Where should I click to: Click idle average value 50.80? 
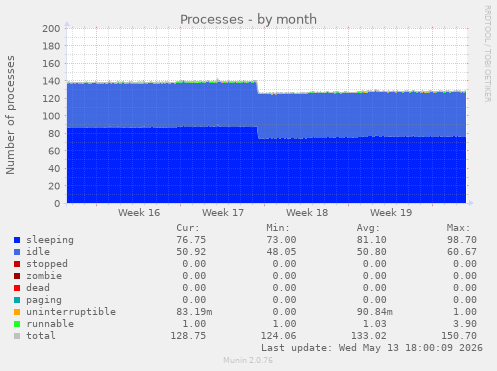click(371, 252)
